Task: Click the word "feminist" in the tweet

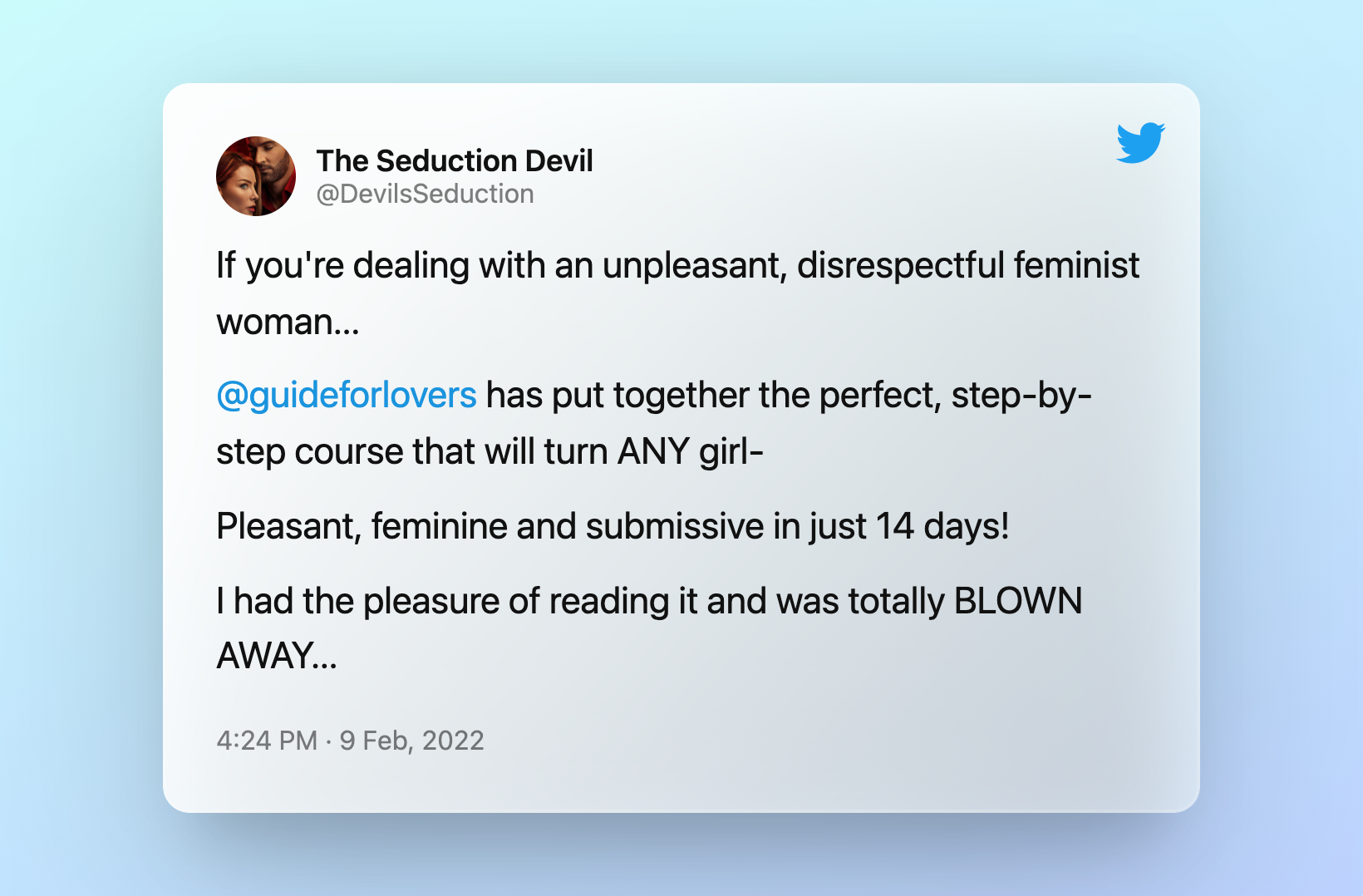Action: (x=1076, y=266)
